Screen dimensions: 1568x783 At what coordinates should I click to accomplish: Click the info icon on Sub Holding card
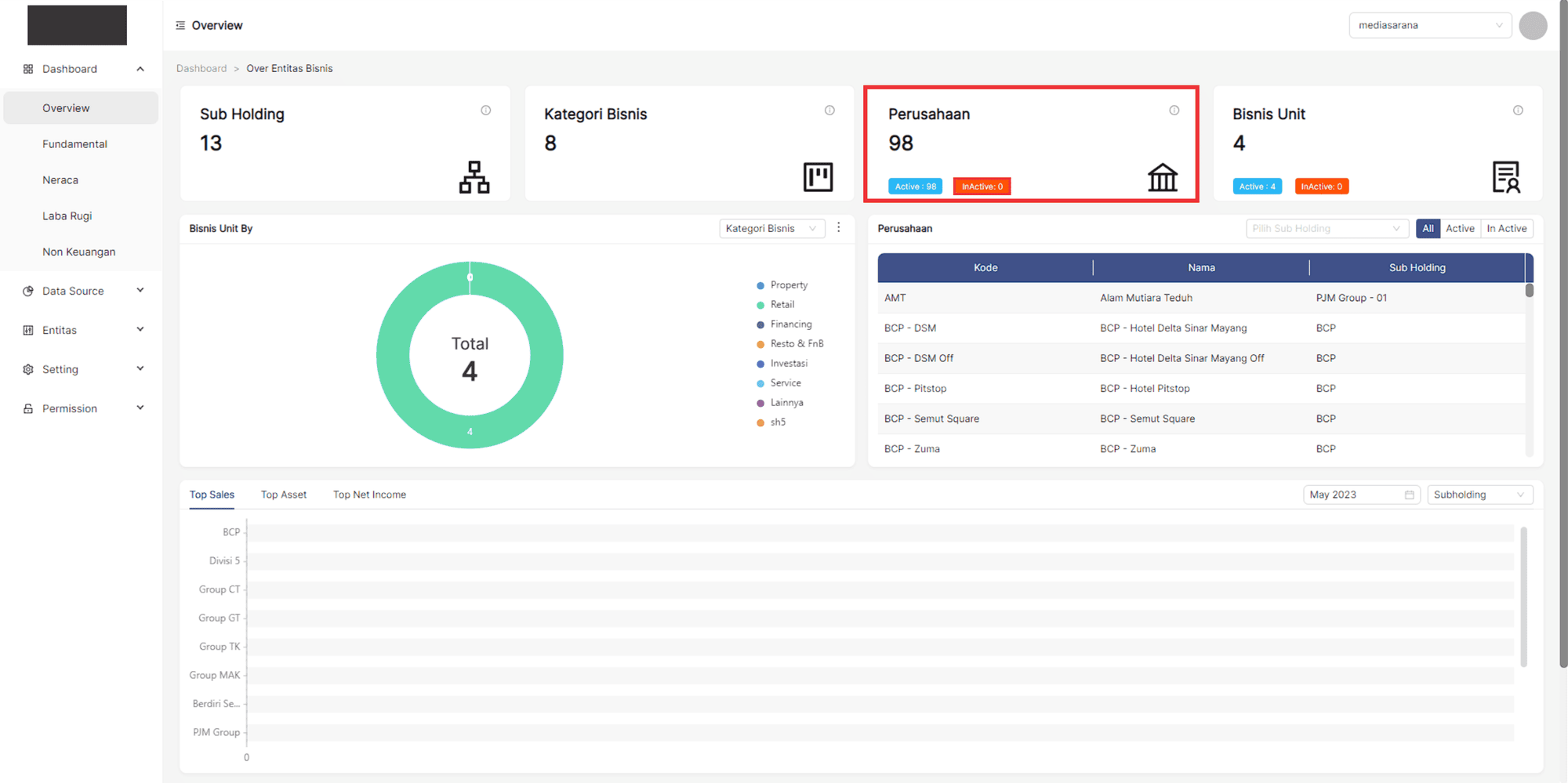pos(486,111)
